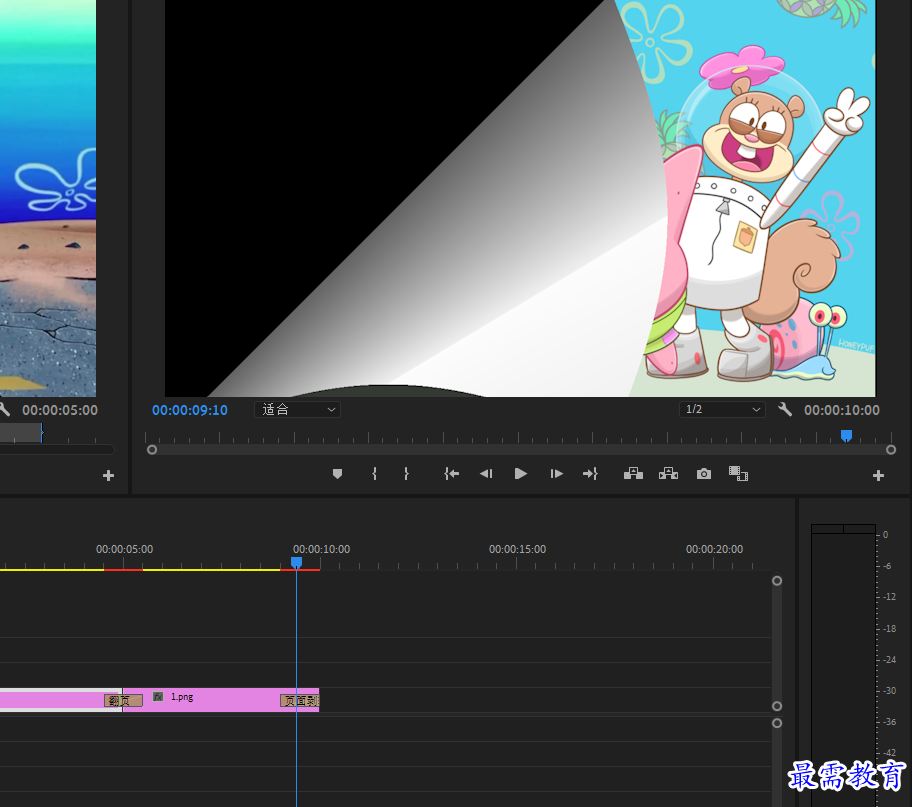This screenshot has height=807, width=912.
Task: Click the Program monitor playhead marker
Action: [x=846, y=436]
